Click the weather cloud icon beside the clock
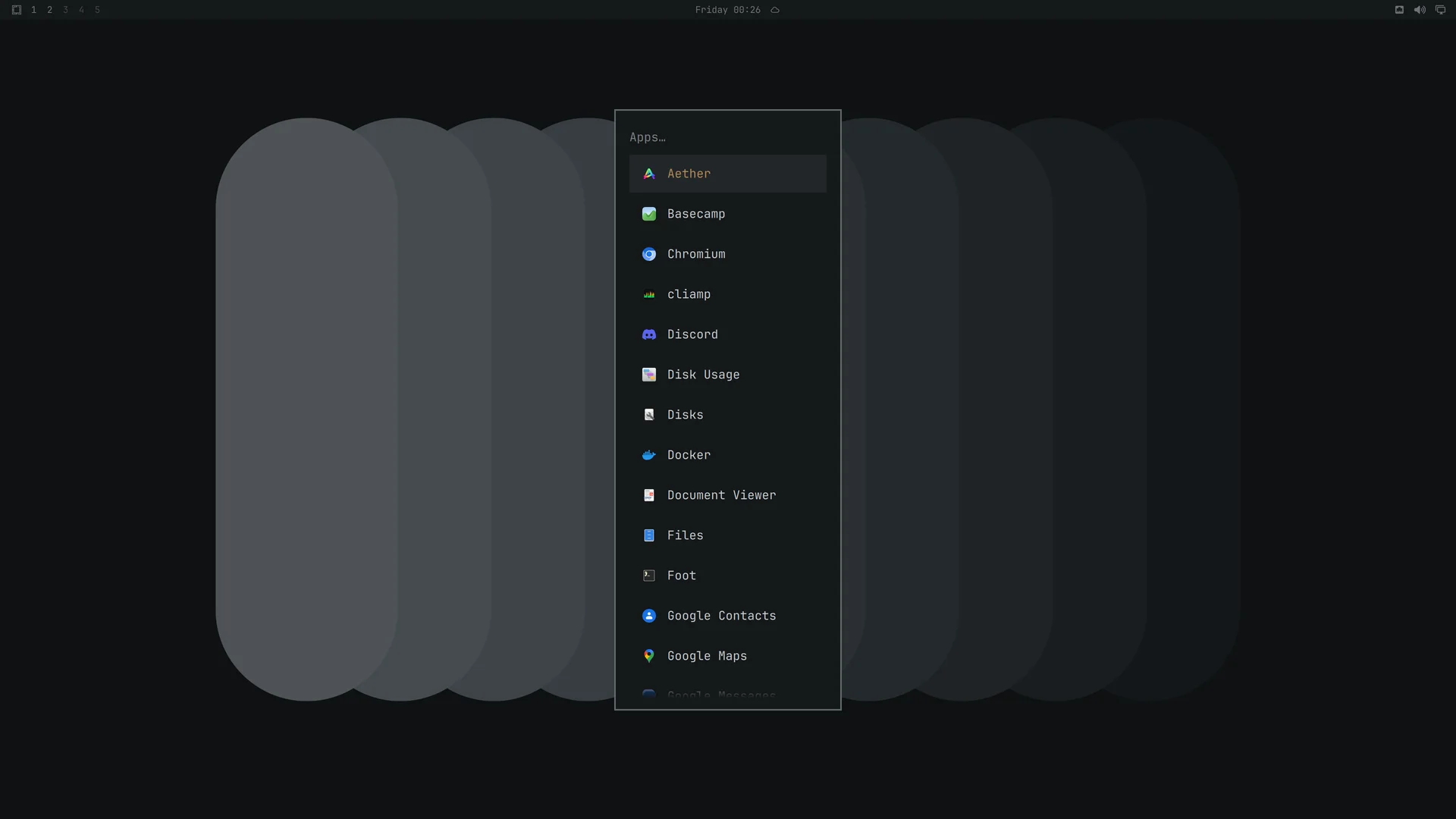This screenshot has width=1456, height=819. (x=775, y=10)
